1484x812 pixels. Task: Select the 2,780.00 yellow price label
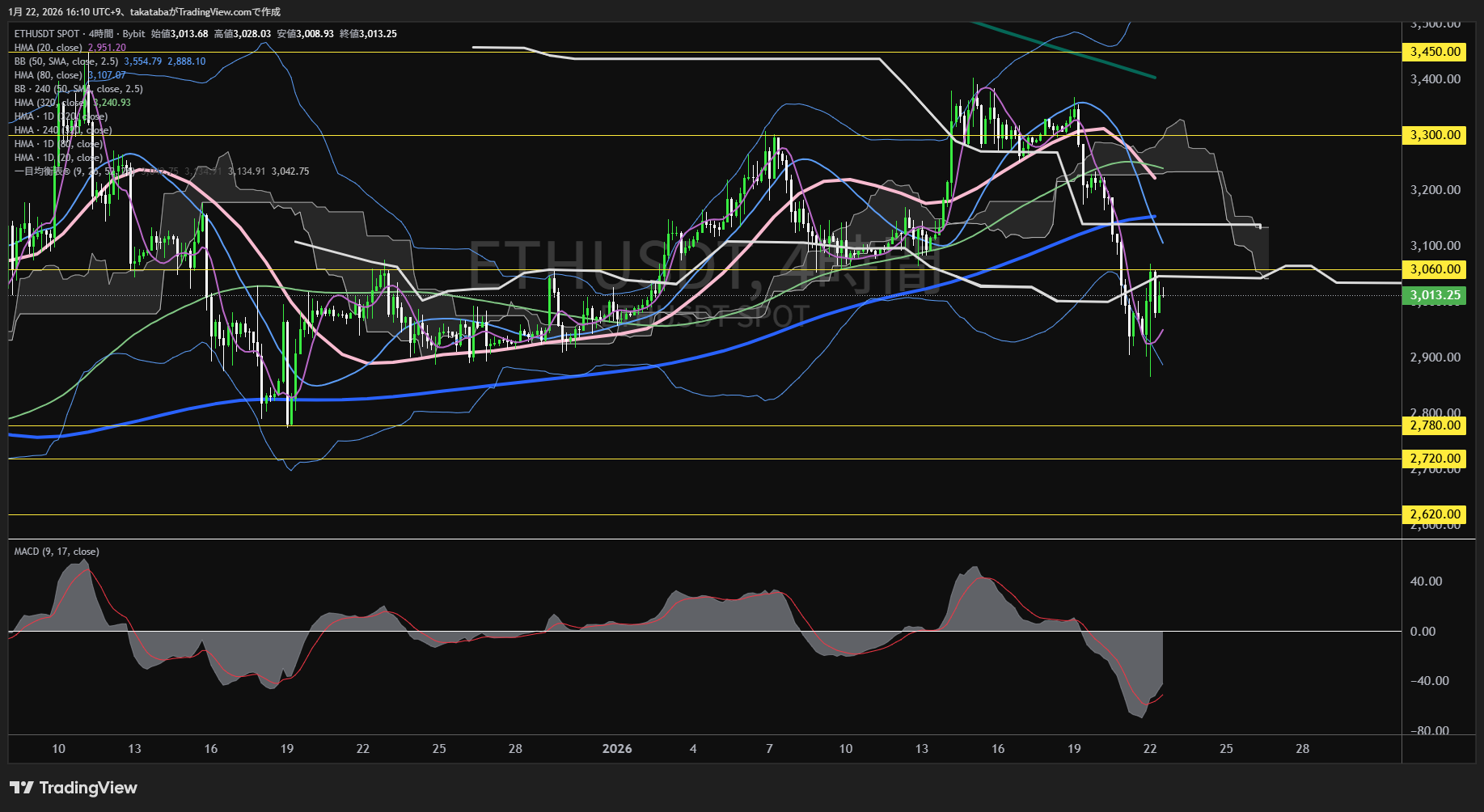pyautogui.click(x=1435, y=425)
